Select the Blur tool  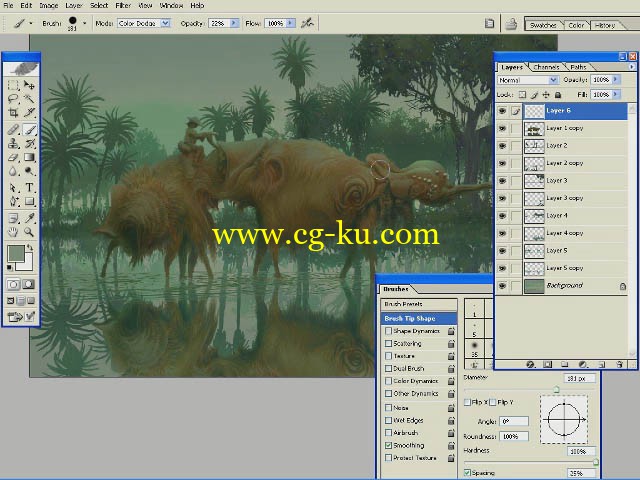[13, 171]
